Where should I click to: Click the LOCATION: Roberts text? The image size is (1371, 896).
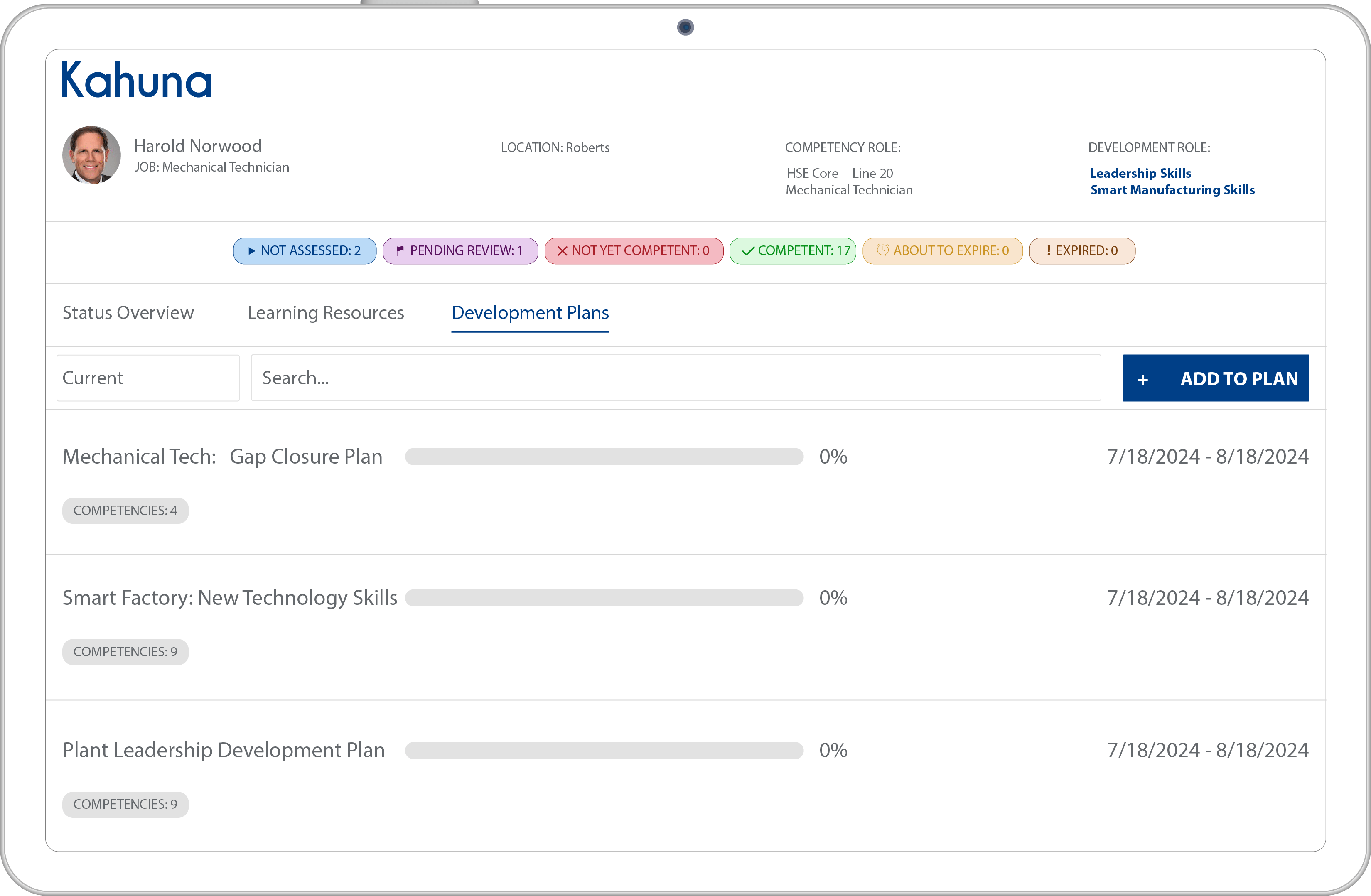point(555,147)
